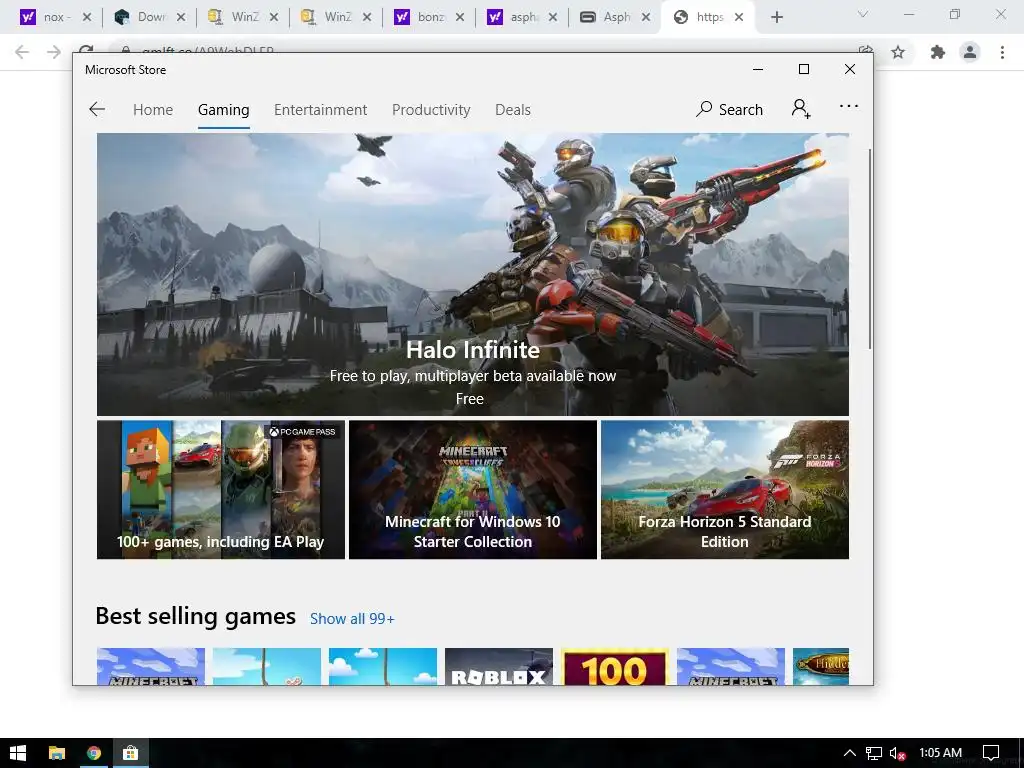Show hidden system tray icons
The width and height of the screenshot is (1024, 768).
(x=850, y=753)
